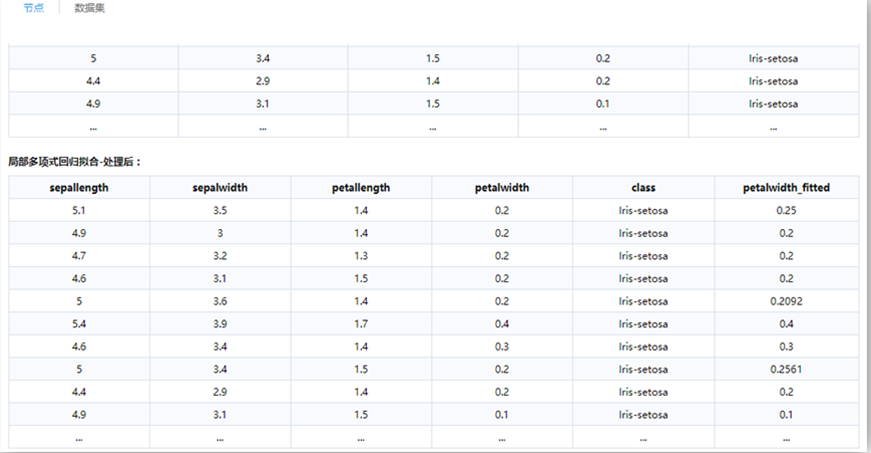Select the petalwidth_fitted column header
871x453 pixels.
coord(786,187)
